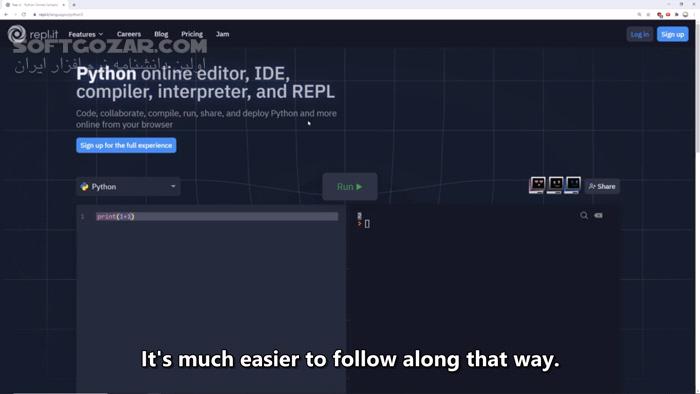Open the red rectangular extension icon
The height and width of the screenshot is (394, 700).
668,14
